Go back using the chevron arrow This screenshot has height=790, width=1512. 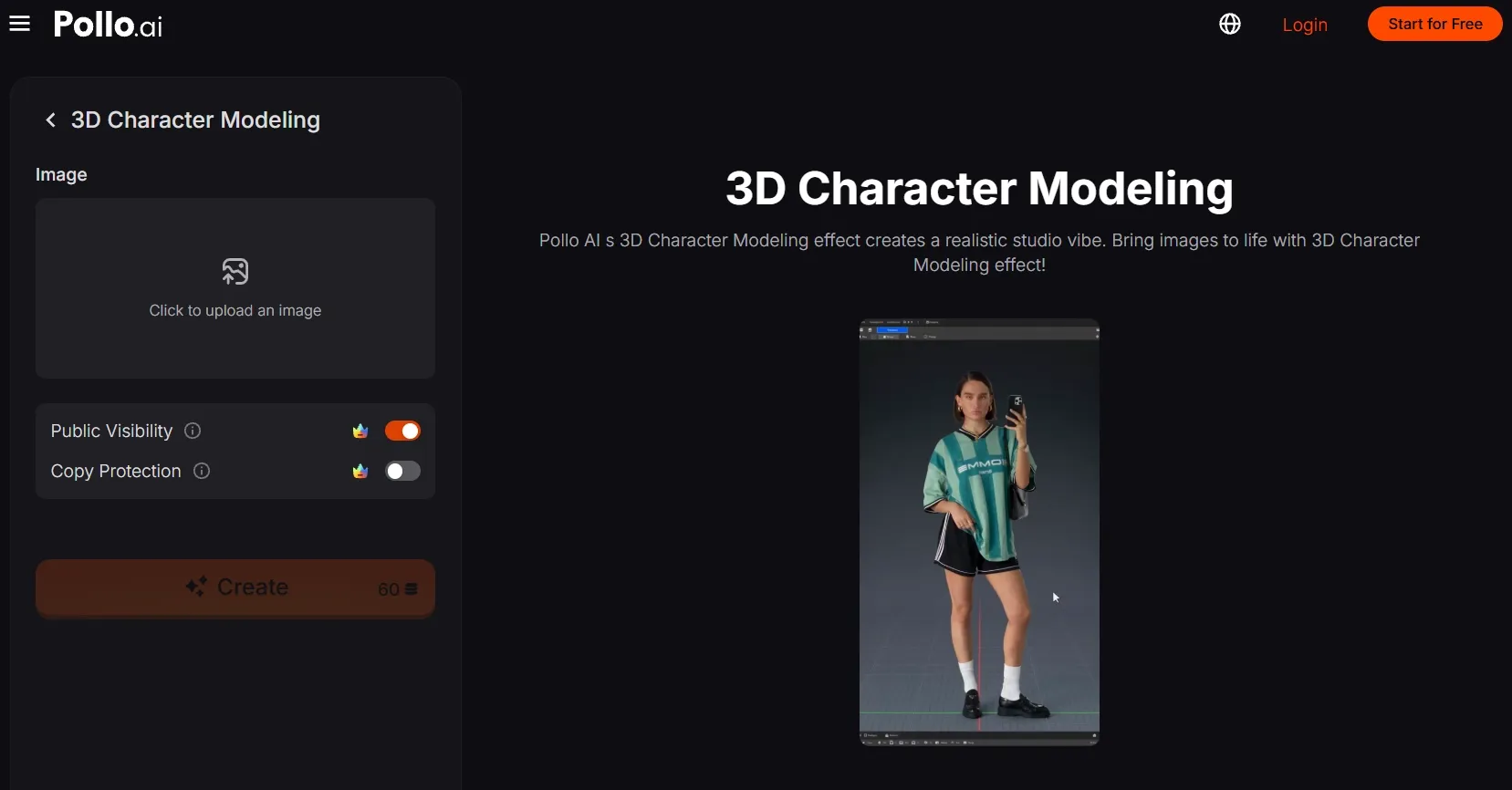point(51,120)
